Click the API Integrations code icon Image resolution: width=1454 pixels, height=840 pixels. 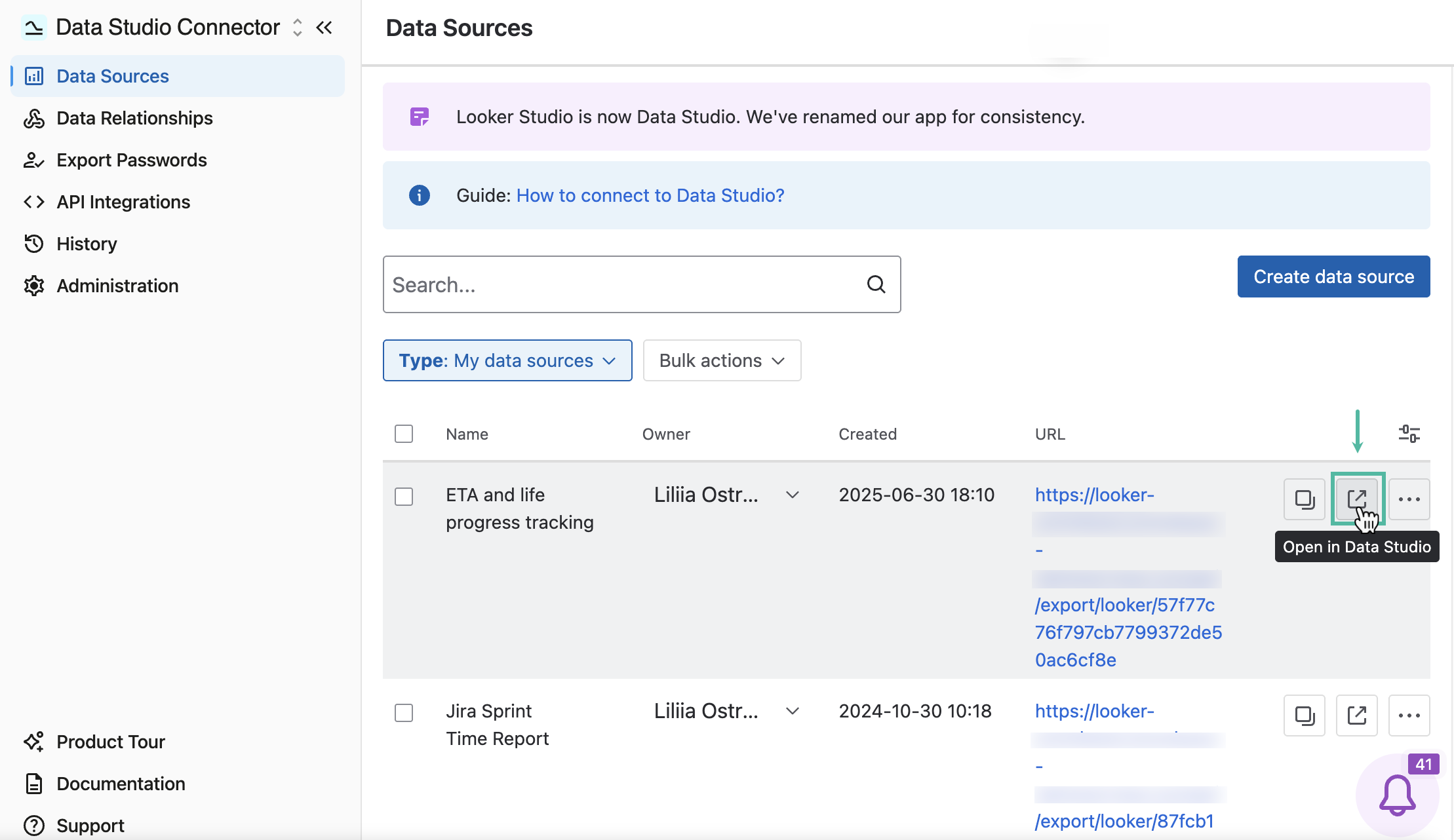point(34,202)
